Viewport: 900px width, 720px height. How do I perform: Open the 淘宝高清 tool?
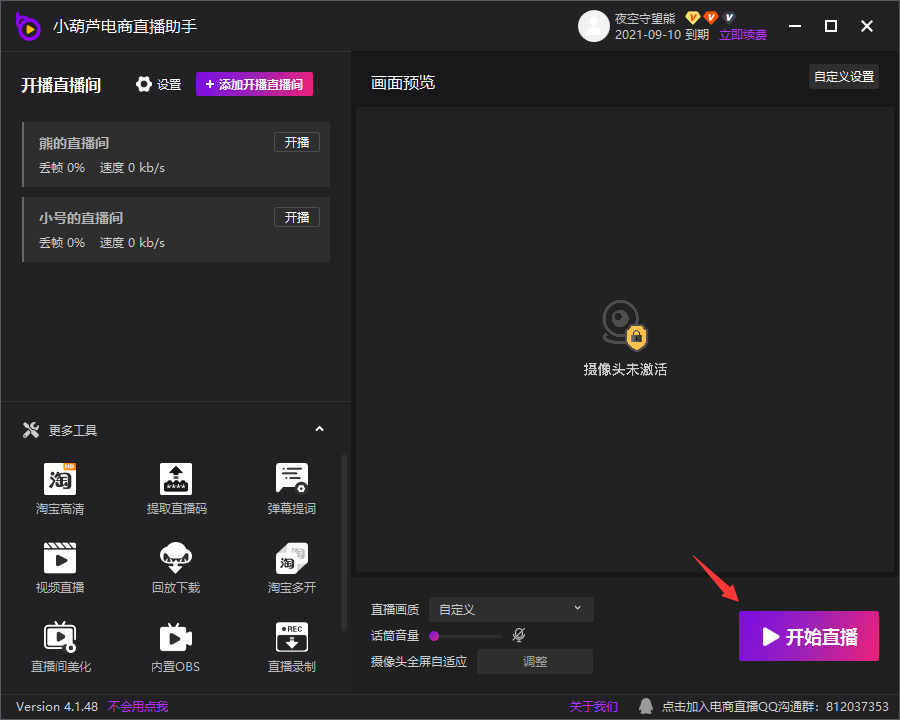(60, 479)
